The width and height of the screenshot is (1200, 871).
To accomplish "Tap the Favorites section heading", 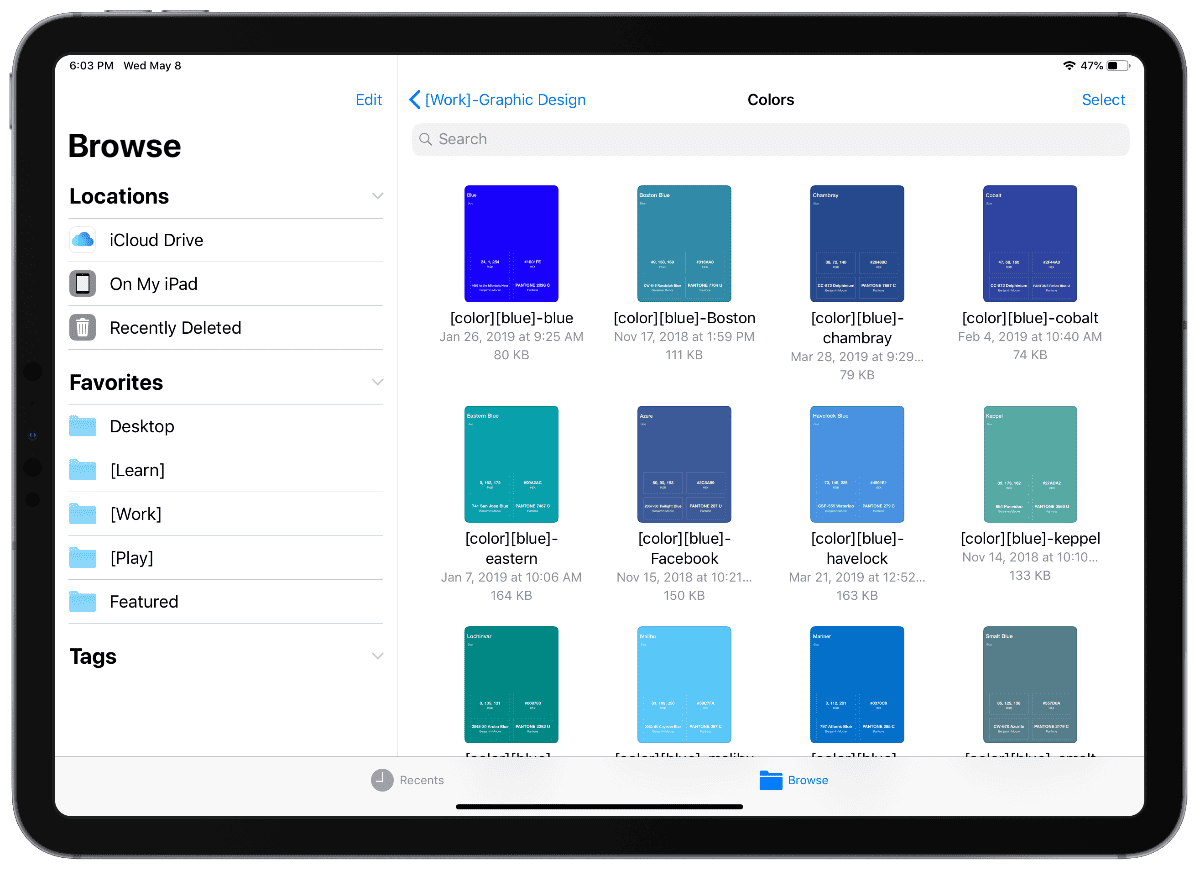I will (116, 382).
